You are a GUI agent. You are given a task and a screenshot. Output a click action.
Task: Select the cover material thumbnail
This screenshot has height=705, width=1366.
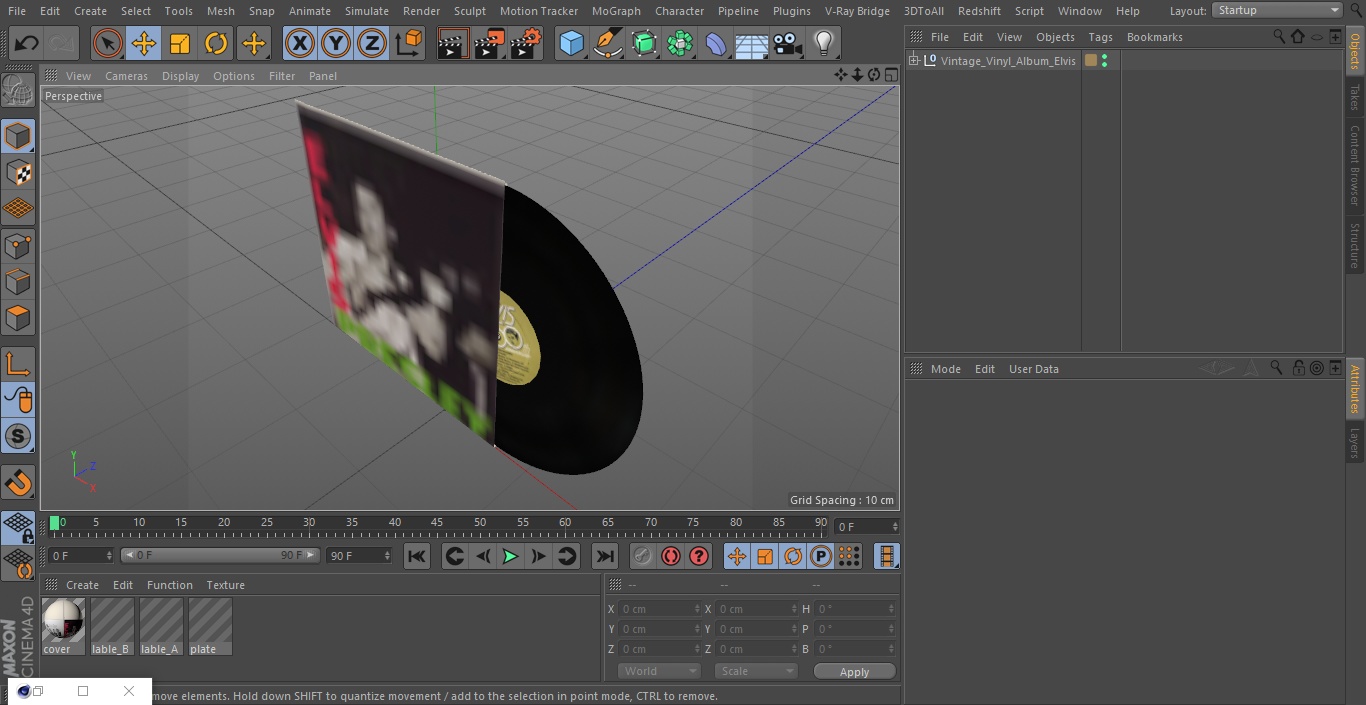(63, 627)
